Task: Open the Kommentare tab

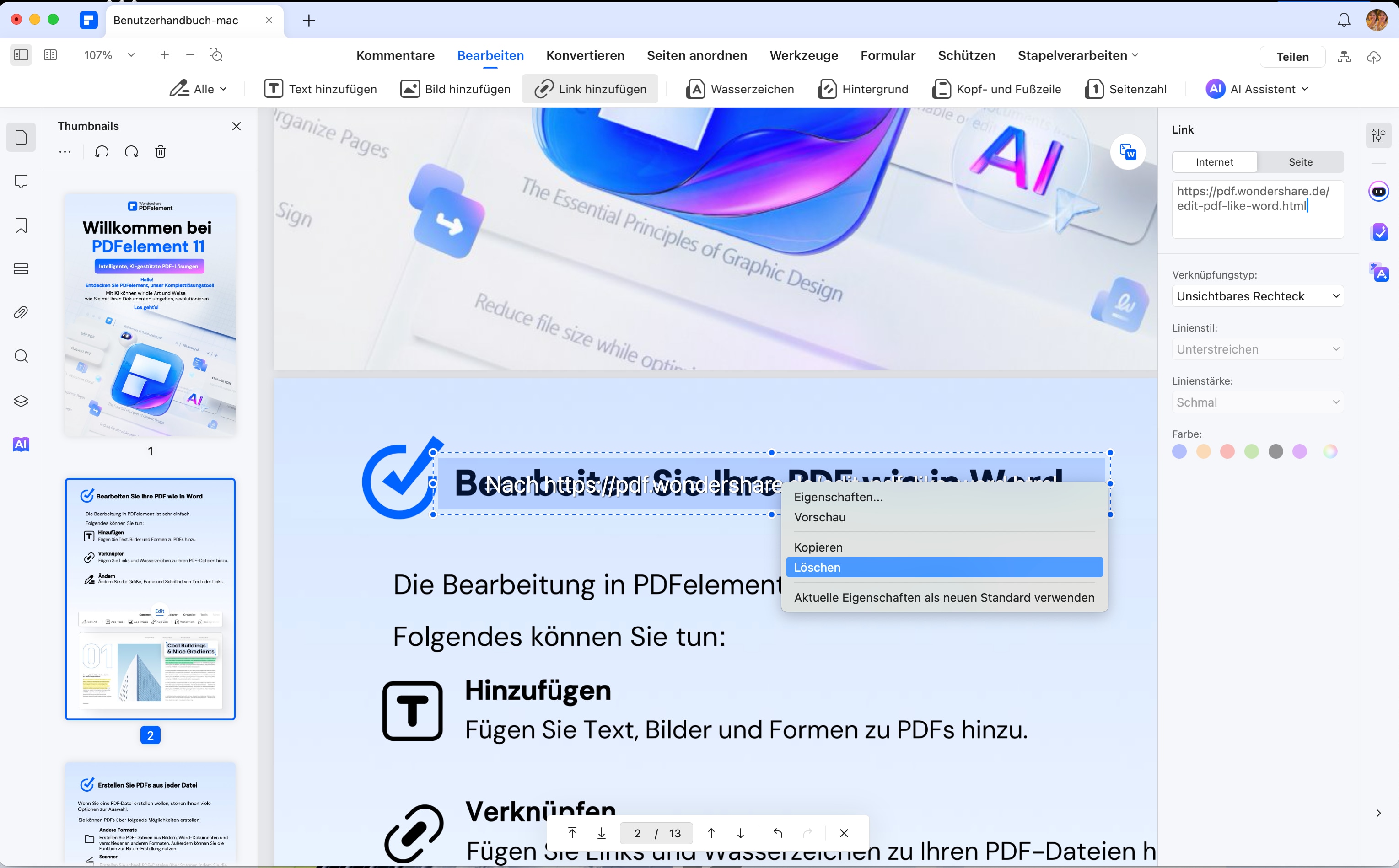Action: pos(395,56)
